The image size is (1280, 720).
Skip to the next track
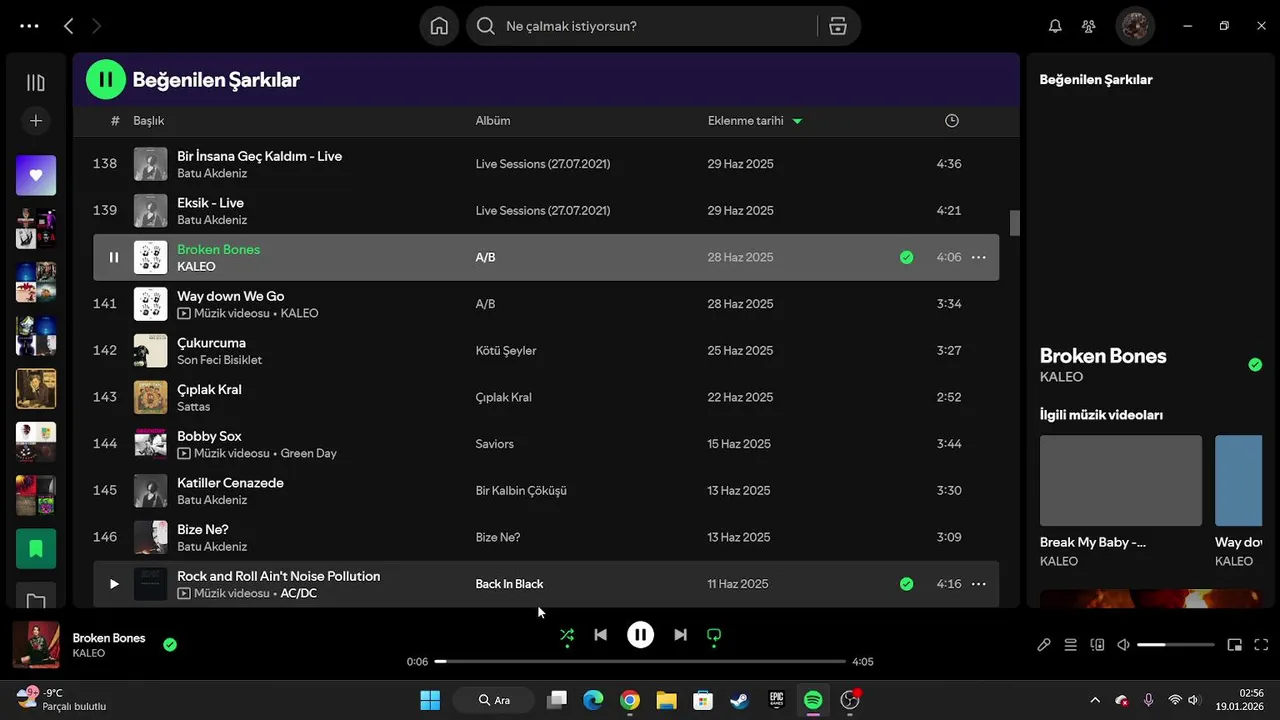(x=680, y=634)
